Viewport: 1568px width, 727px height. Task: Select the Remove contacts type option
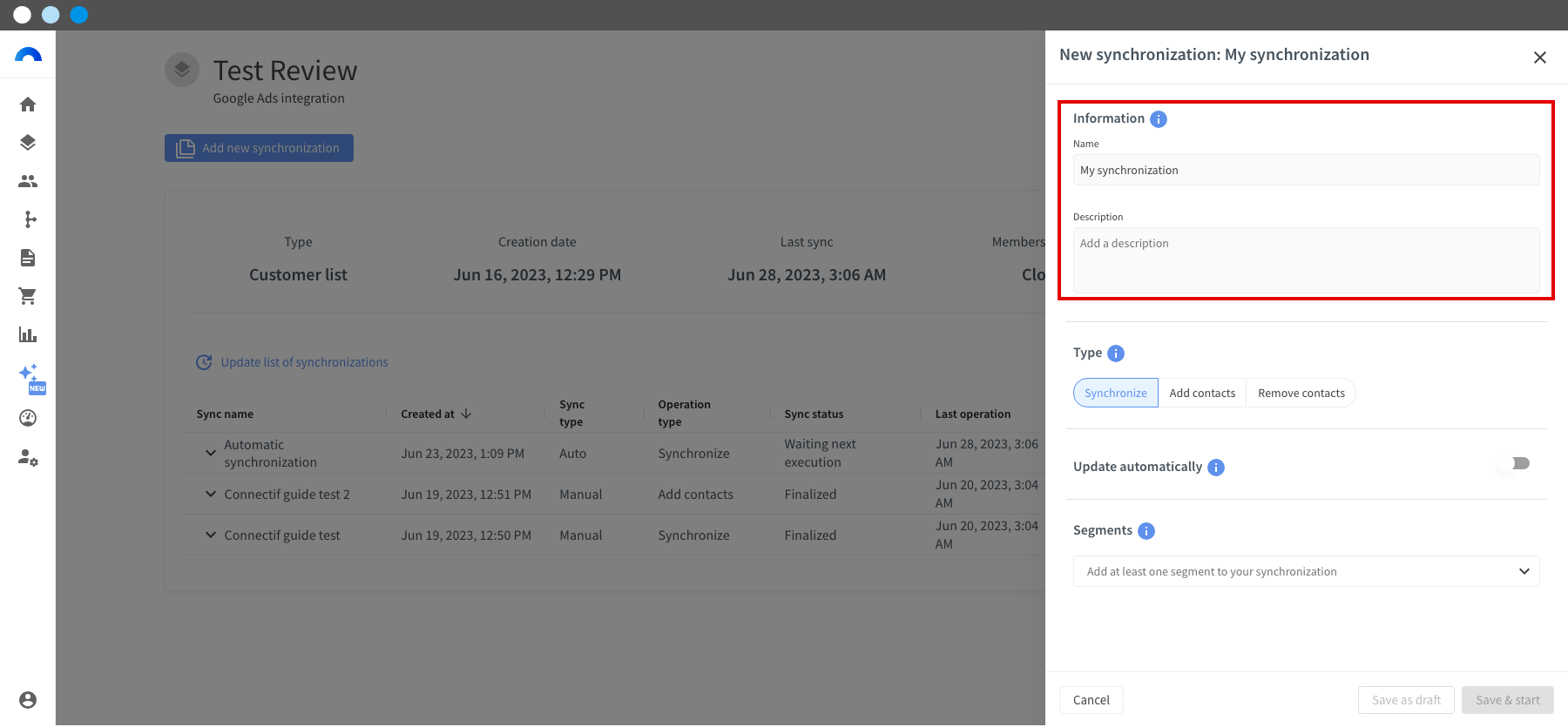pos(1301,393)
